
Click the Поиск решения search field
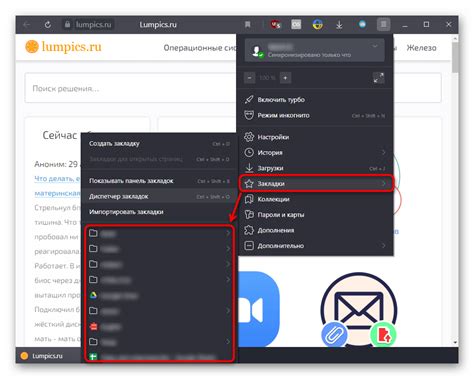pyautogui.click(x=131, y=88)
